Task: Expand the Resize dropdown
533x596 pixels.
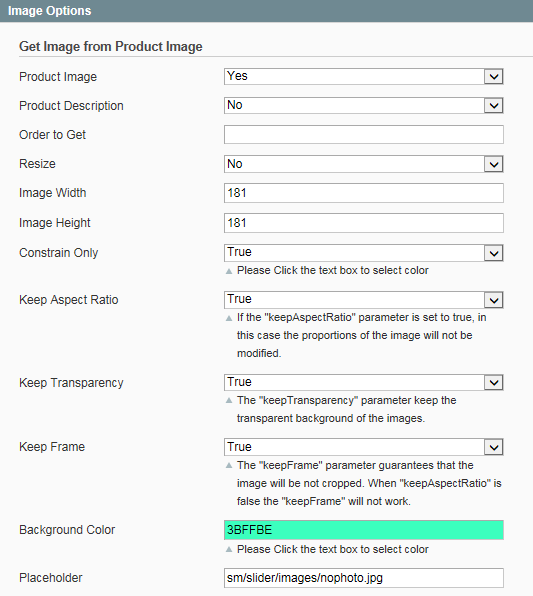Action: point(363,164)
